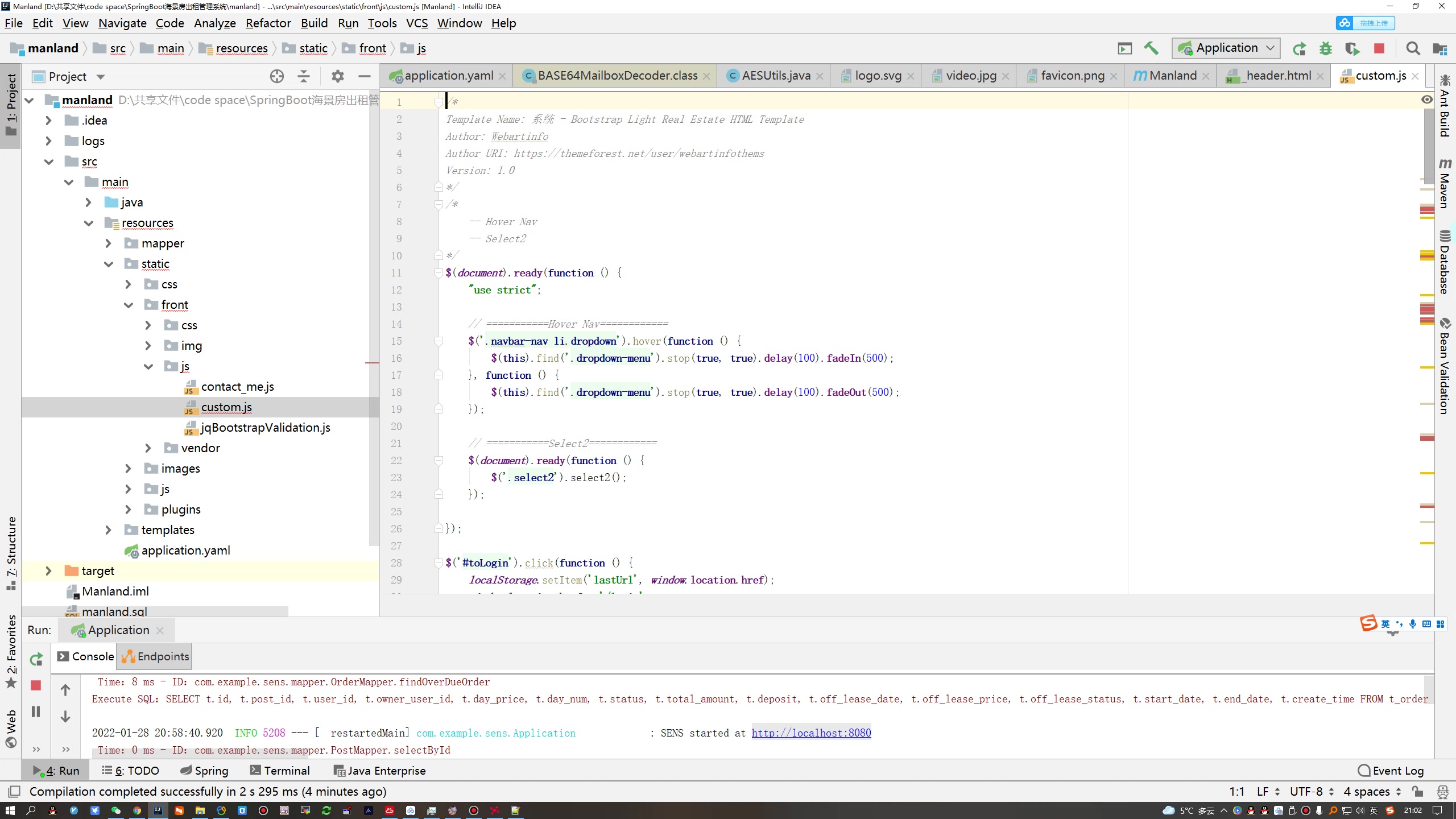Move up the stack trace arrow

(x=65, y=690)
